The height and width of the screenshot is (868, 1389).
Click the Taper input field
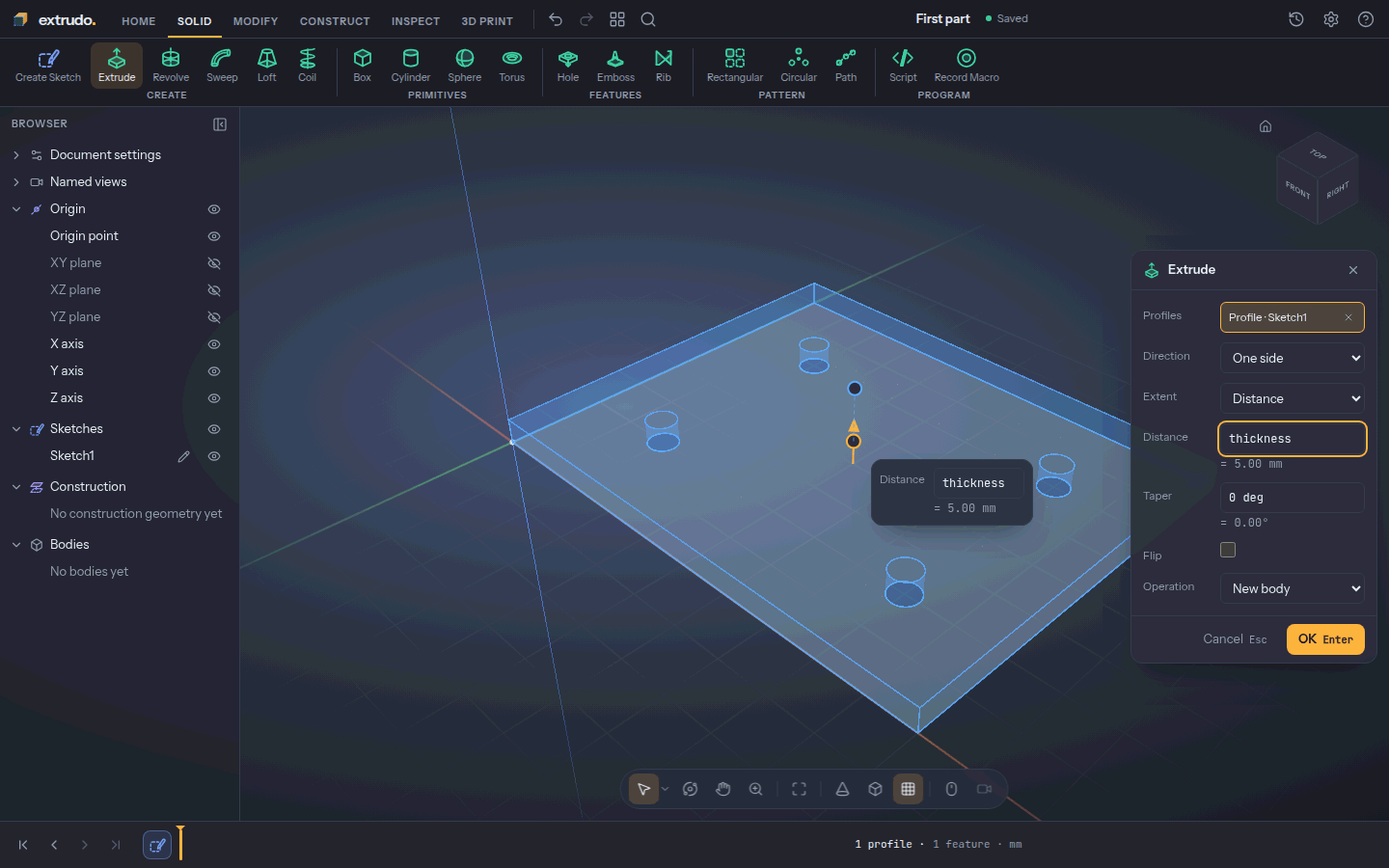(1293, 498)
